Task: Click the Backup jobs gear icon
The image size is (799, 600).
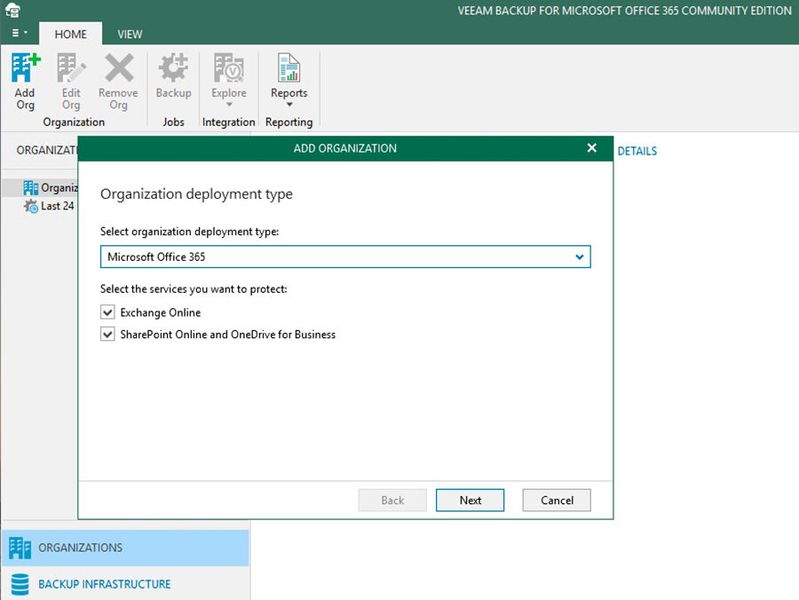Action: click(x=173, y=68)
